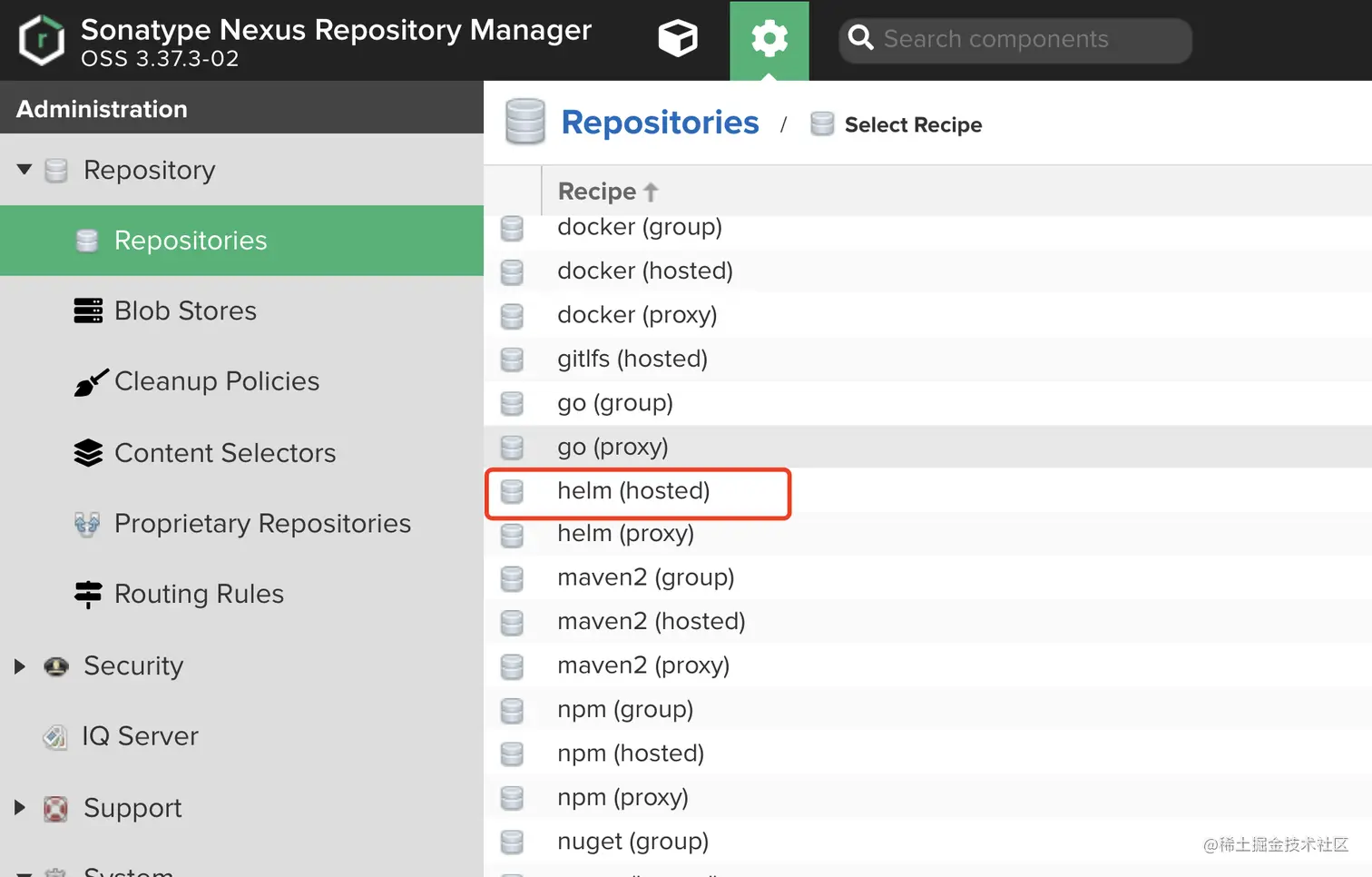Click the Select Recipe breadcrumb icon
The height and width of the screenshot is (877, 1372).
[x=822, y=124]
